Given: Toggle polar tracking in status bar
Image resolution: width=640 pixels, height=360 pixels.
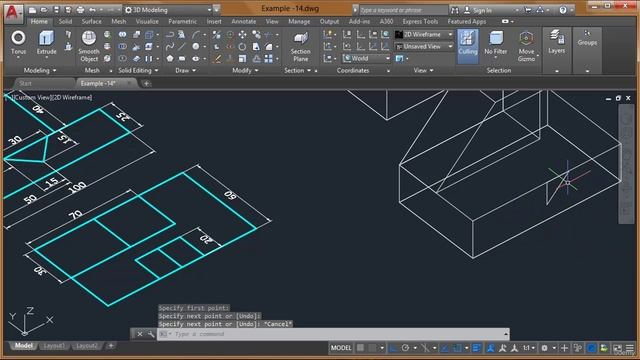Looking at the screenshot, I should pos(405,348).
